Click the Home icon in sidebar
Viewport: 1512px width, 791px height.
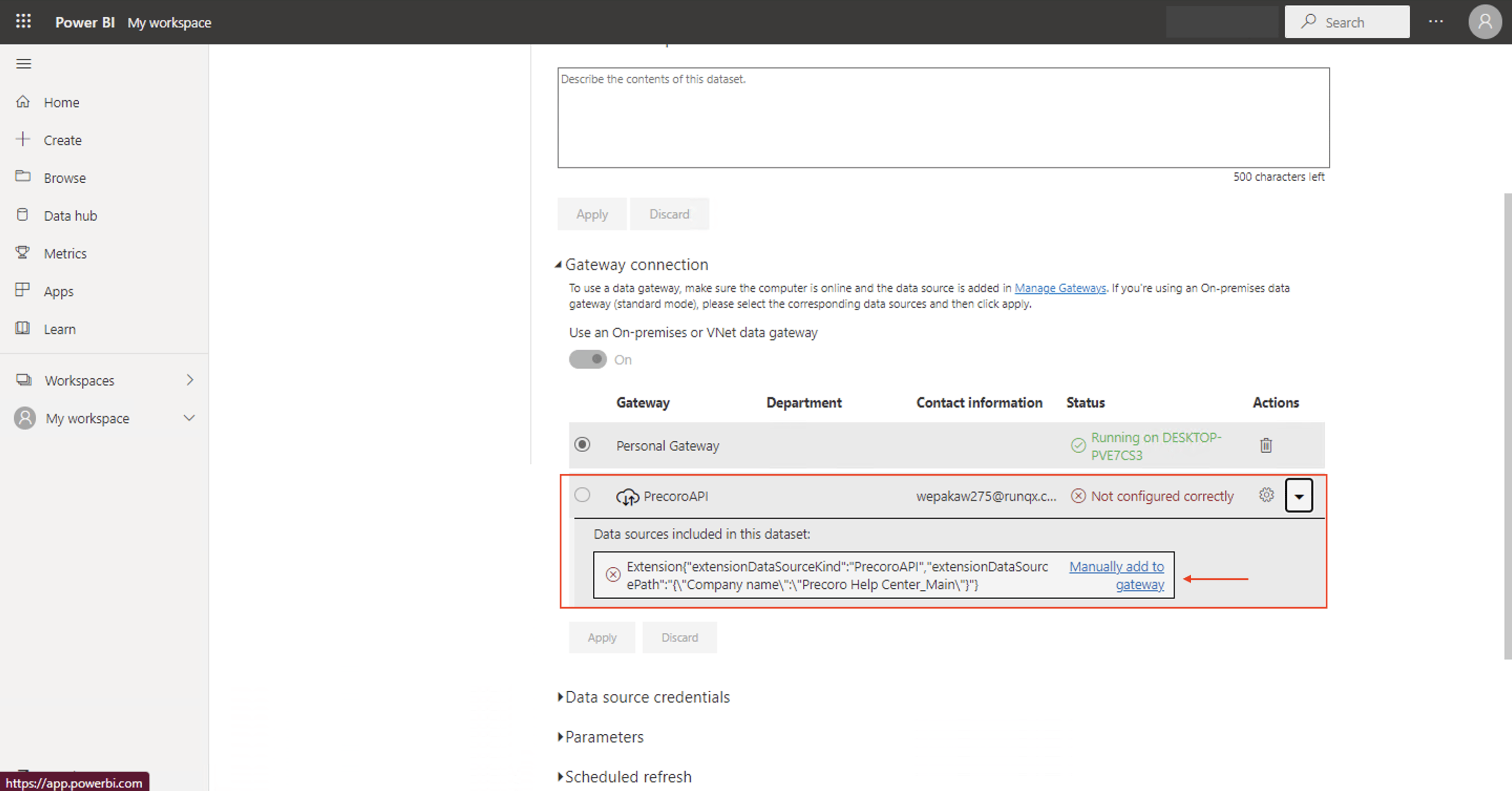23,101
